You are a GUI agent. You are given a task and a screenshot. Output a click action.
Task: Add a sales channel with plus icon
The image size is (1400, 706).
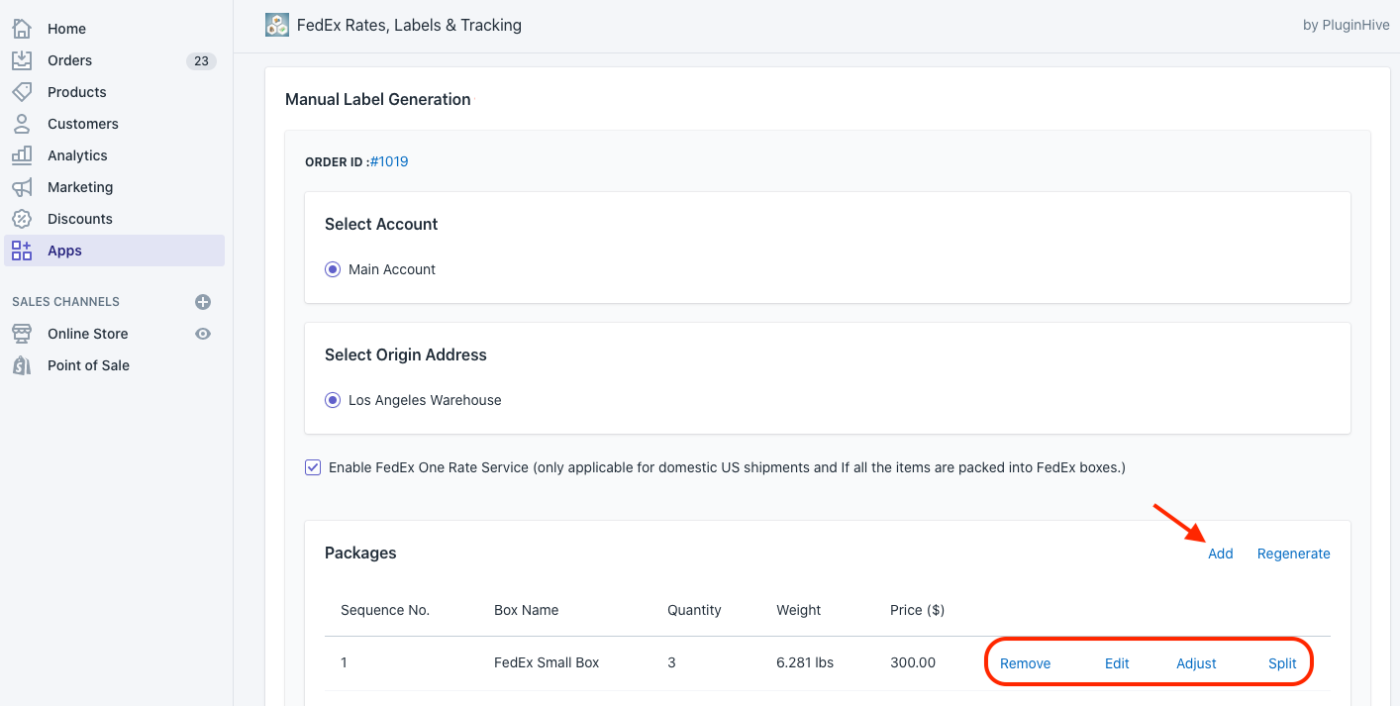click(203, 302)
